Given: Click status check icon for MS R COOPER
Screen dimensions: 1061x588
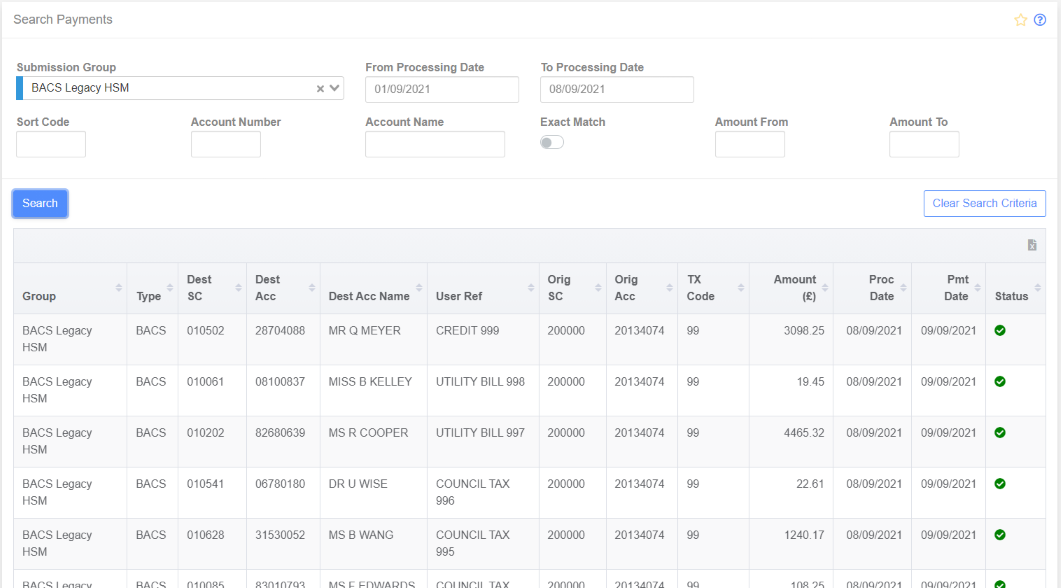Looking at the screenshot, I should [1000, 432].
